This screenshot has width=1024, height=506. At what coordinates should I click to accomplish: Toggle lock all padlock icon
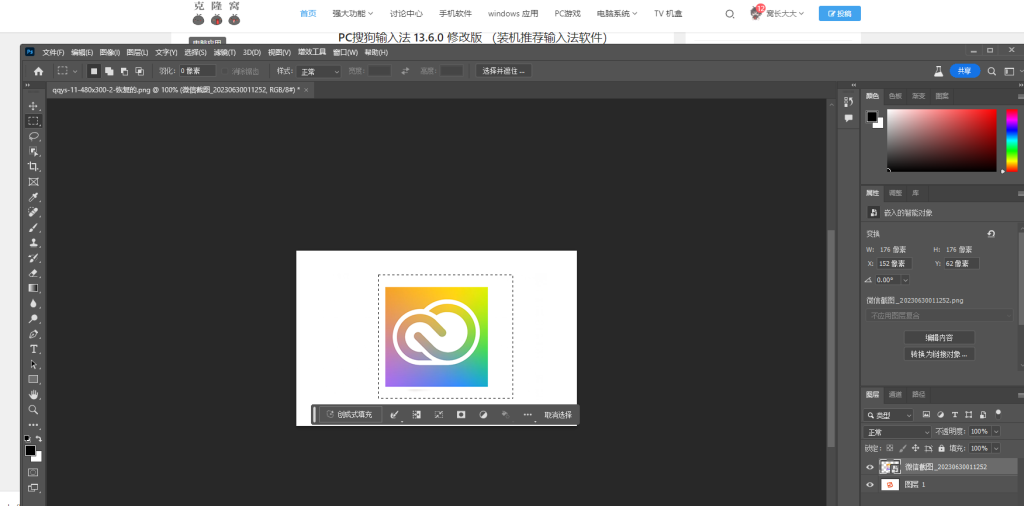click(x=941, y=449)
